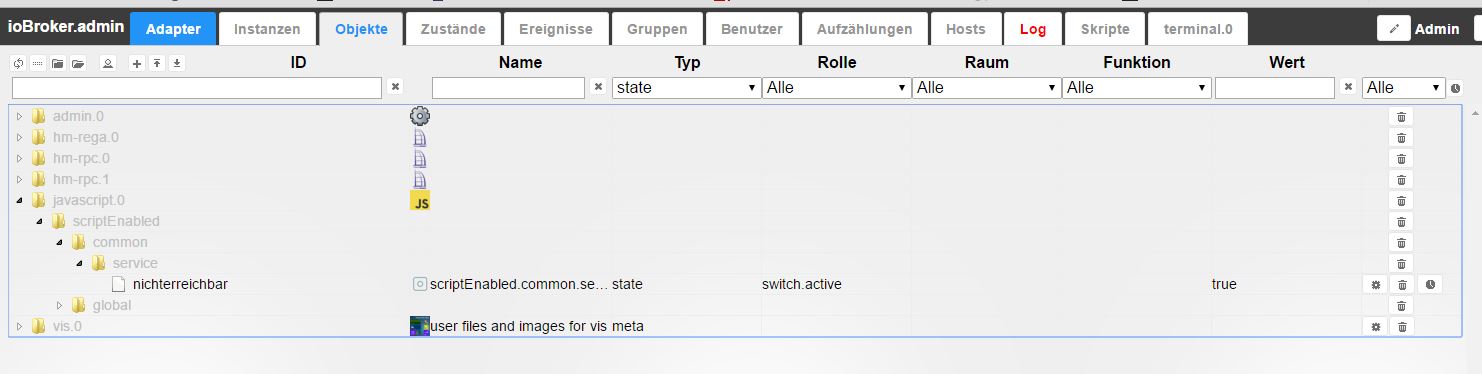Switch to the Instanzen tab
Screen dimensions: 1482x374
click(x=267, y=29)
